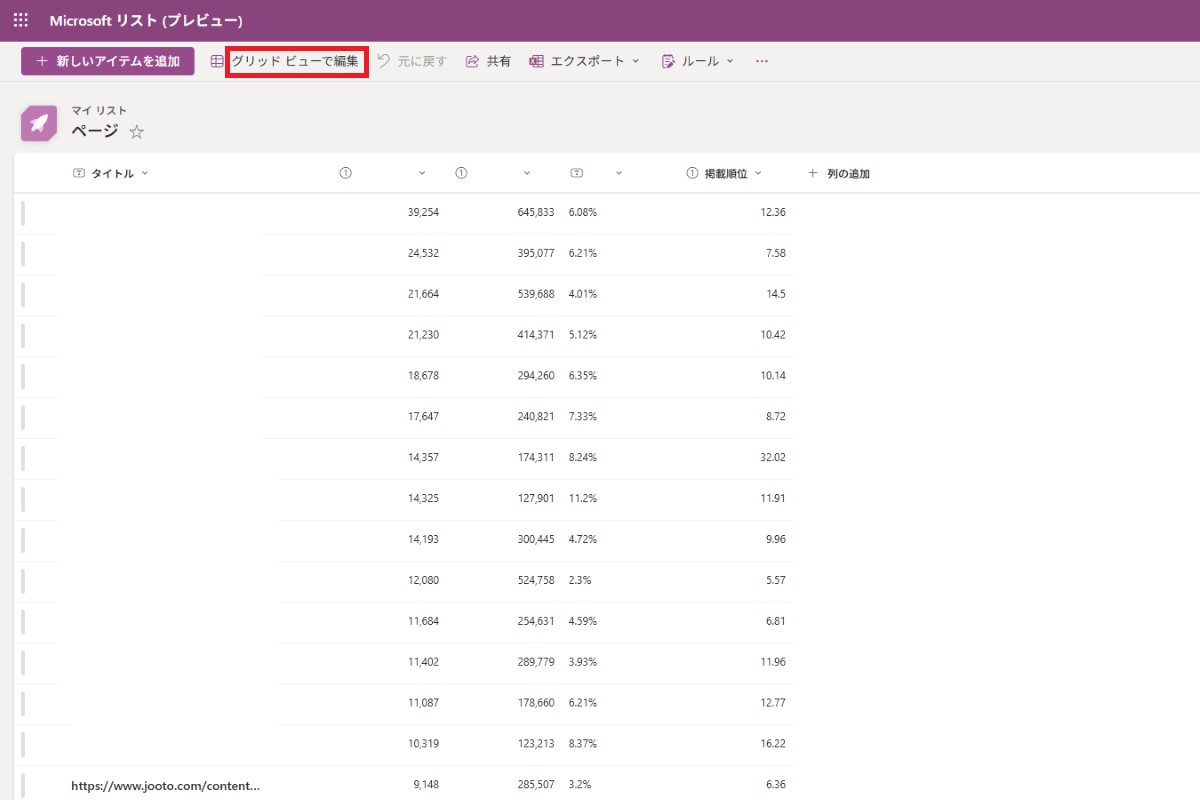Click the cell value 5.12%
This screenshot has height=800, width=1200.
pos(583,334)
